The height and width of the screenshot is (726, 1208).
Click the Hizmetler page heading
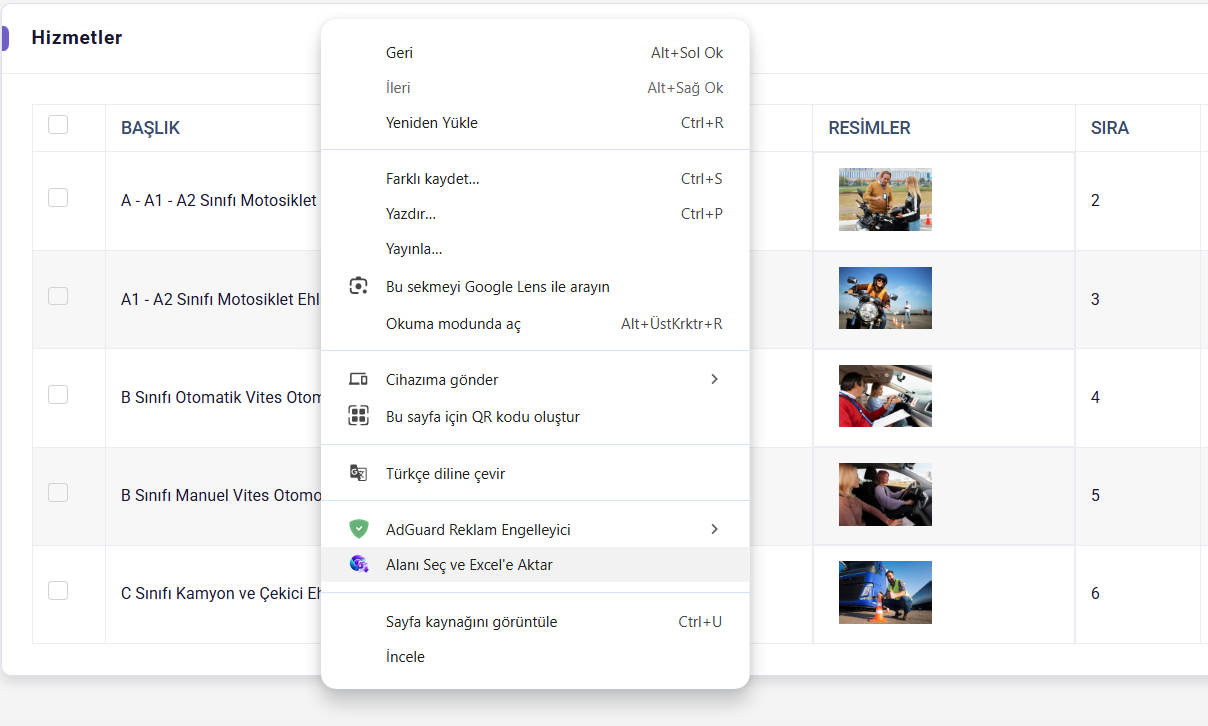(x=77, y=38)
